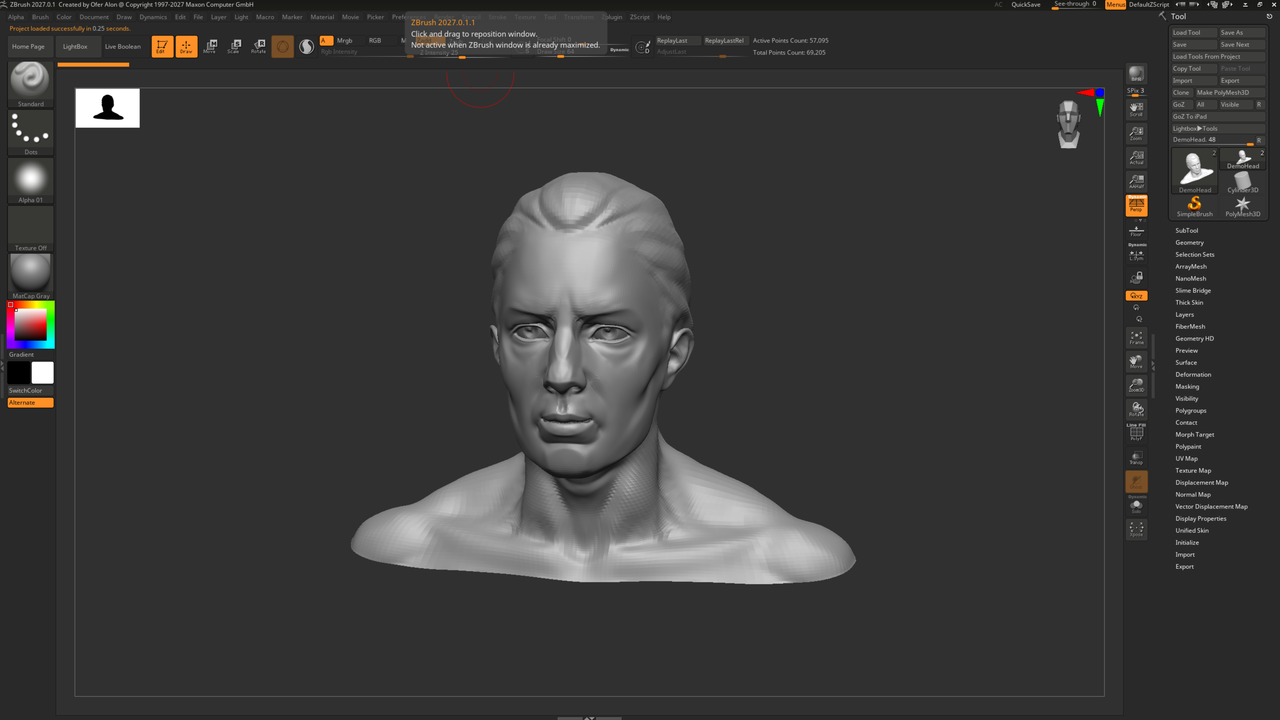Toggle Perspective (Persp) view
Screen dimensions: 1280x720
(1136, 205)
